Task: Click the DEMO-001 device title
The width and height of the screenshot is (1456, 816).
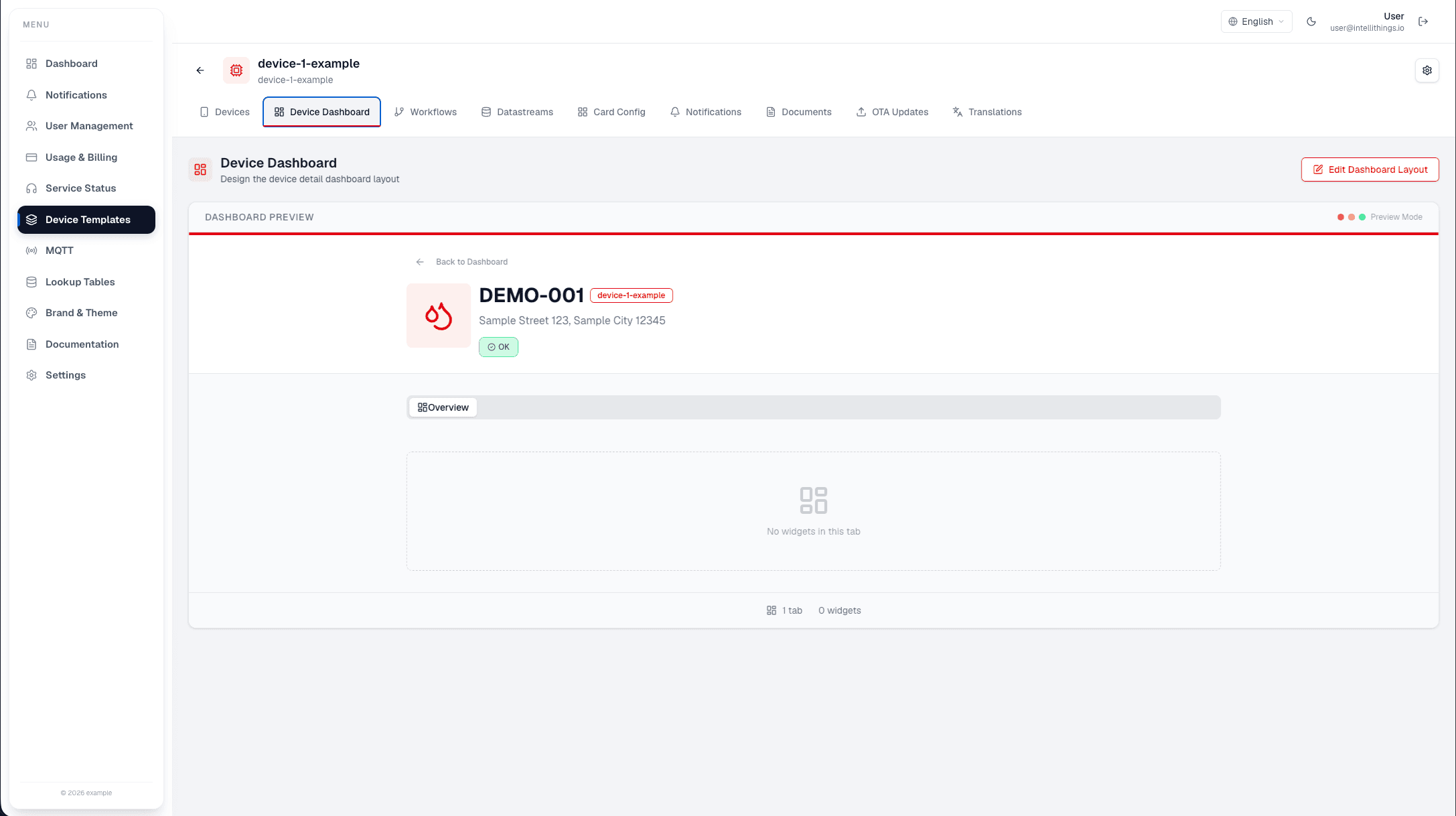Action: (x=532, y=295)
